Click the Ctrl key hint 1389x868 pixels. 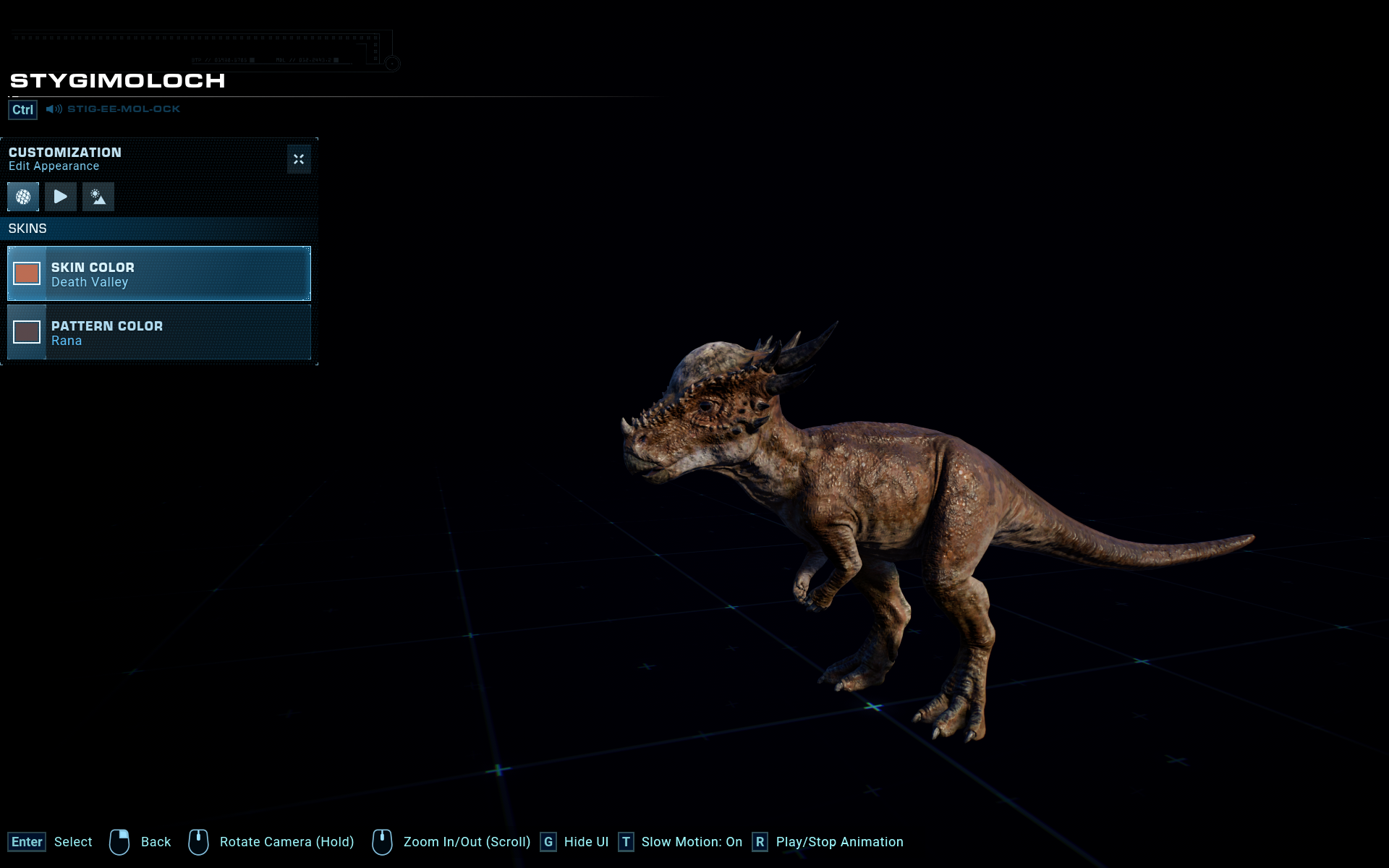[22, 110]
